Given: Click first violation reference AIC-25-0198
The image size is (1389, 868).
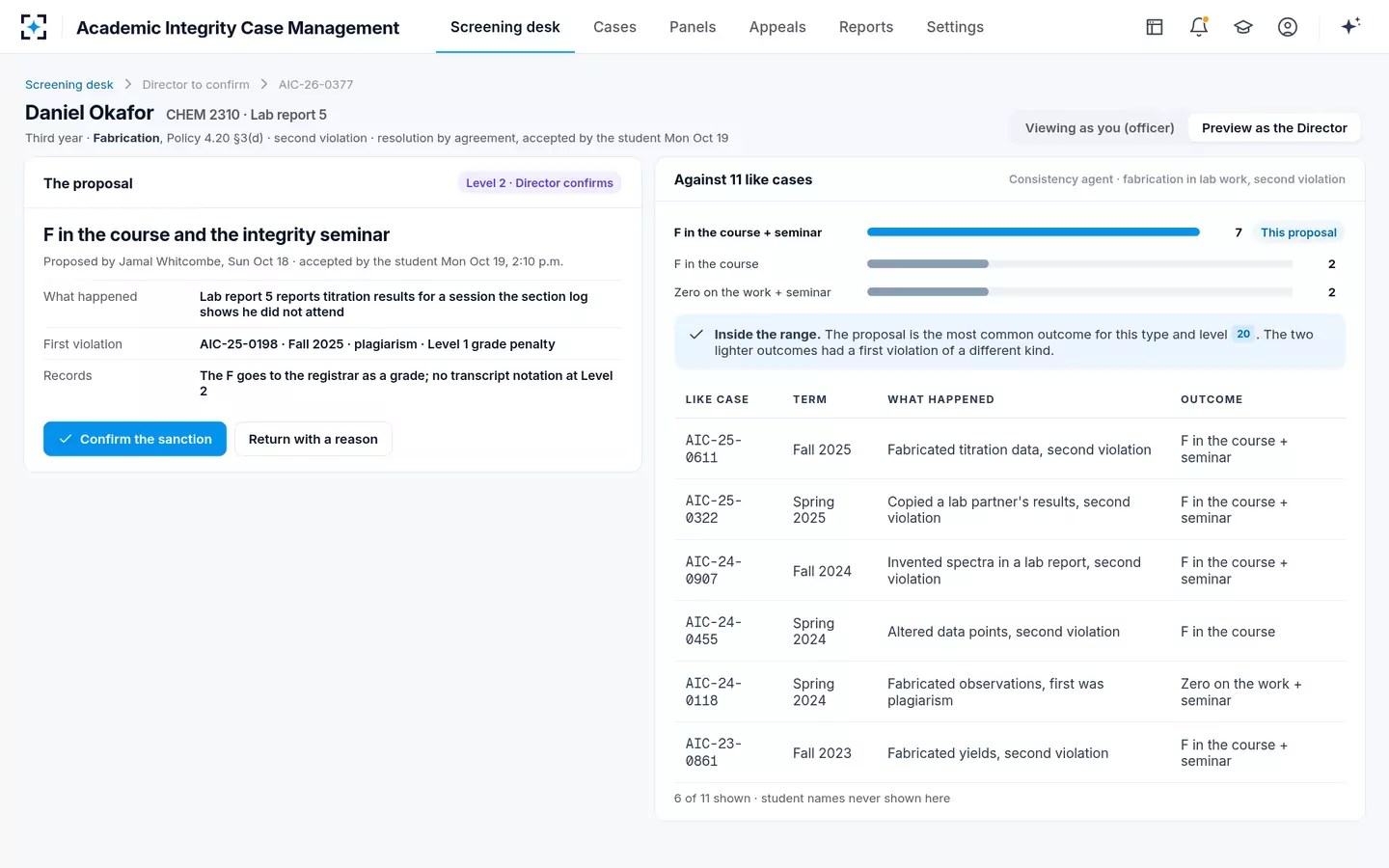Looking at the screenshot, I should (238, 344).
